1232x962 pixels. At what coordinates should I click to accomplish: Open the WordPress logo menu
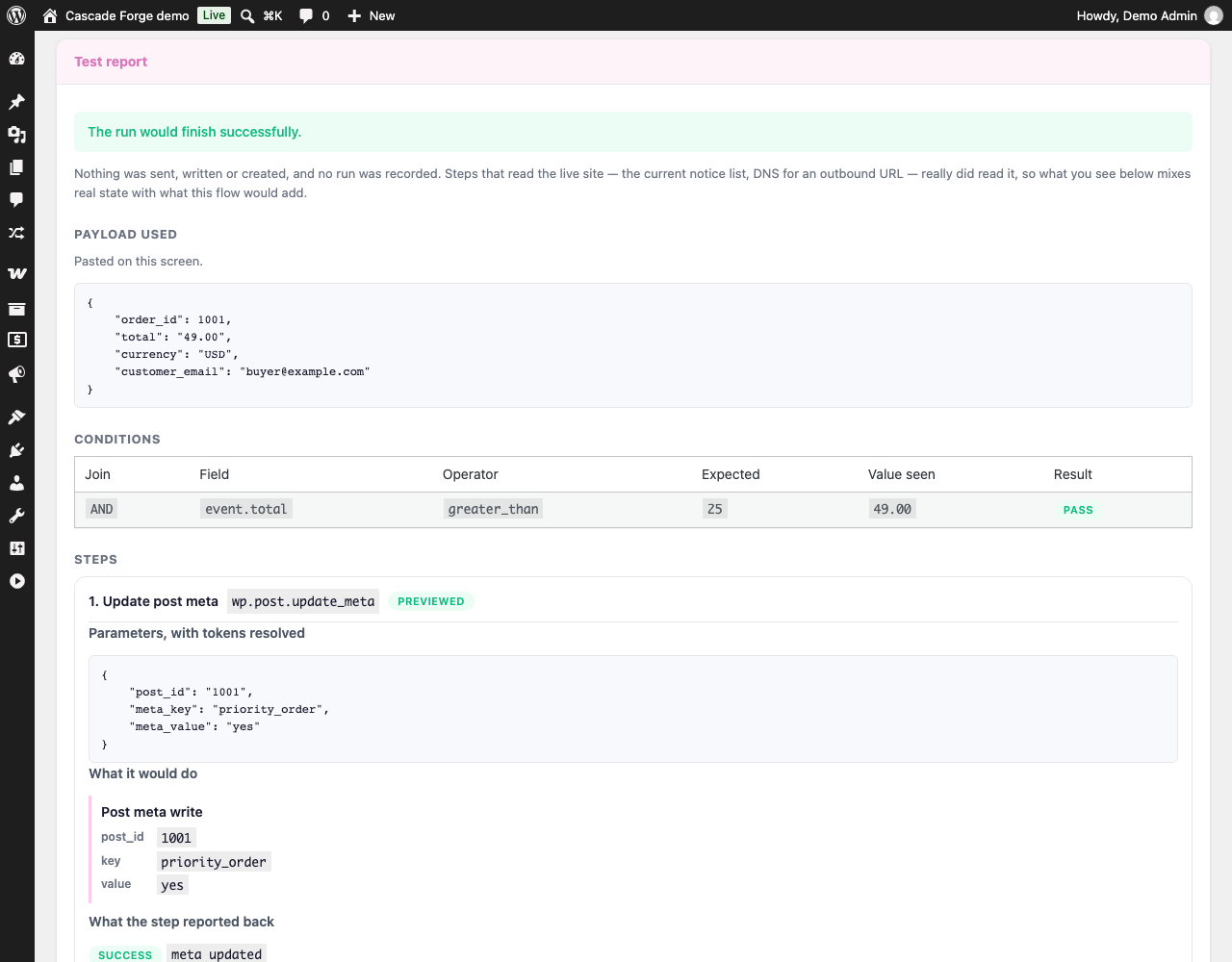pyautogui.click(x=16, y=15)
